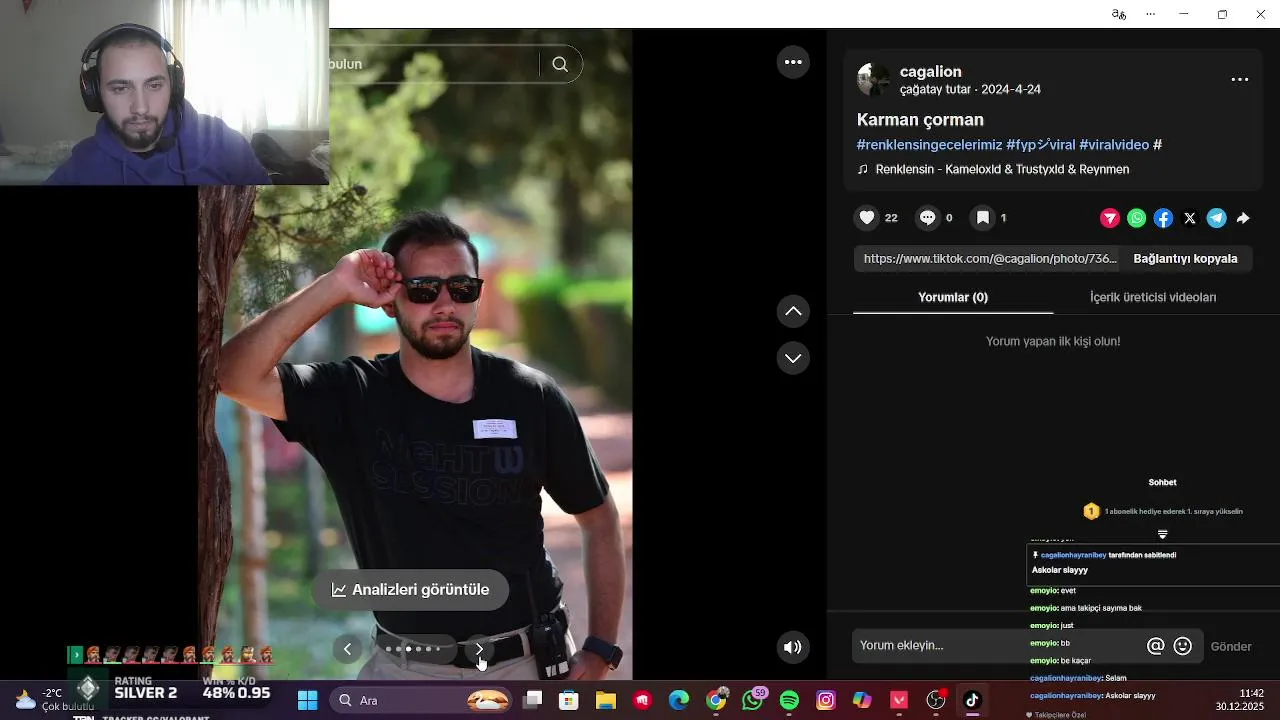The width and height of the screenshot is (1280, 720).
Task: Open Microsoft Edge from the taskbar
Action: (x=679, y=700)
